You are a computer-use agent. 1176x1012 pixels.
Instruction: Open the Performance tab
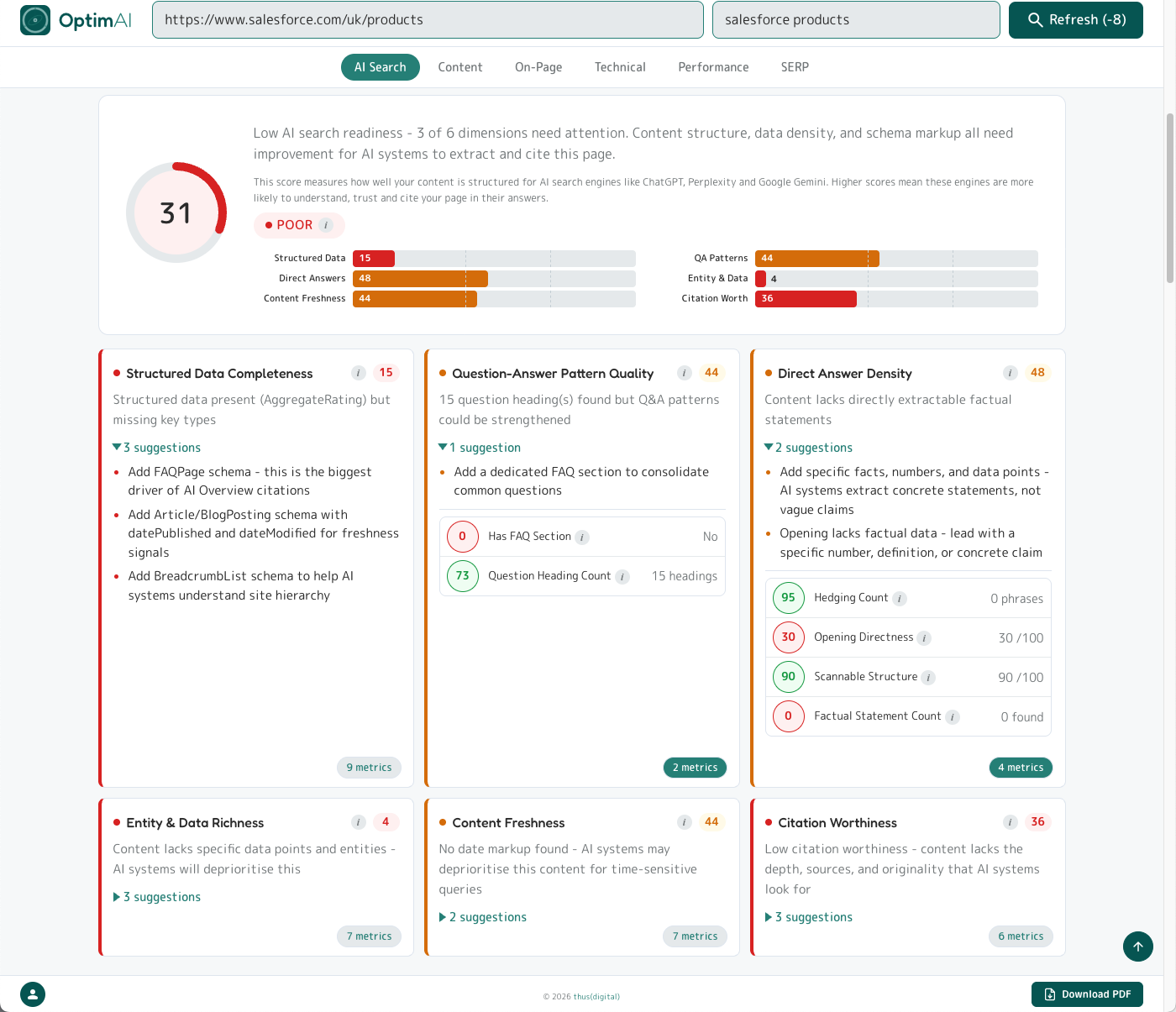[713, 67]
